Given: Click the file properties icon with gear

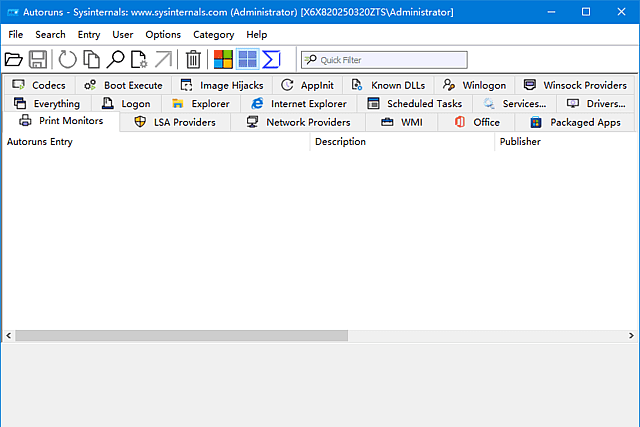Looking at the screenshot, I should pos(139,60).
